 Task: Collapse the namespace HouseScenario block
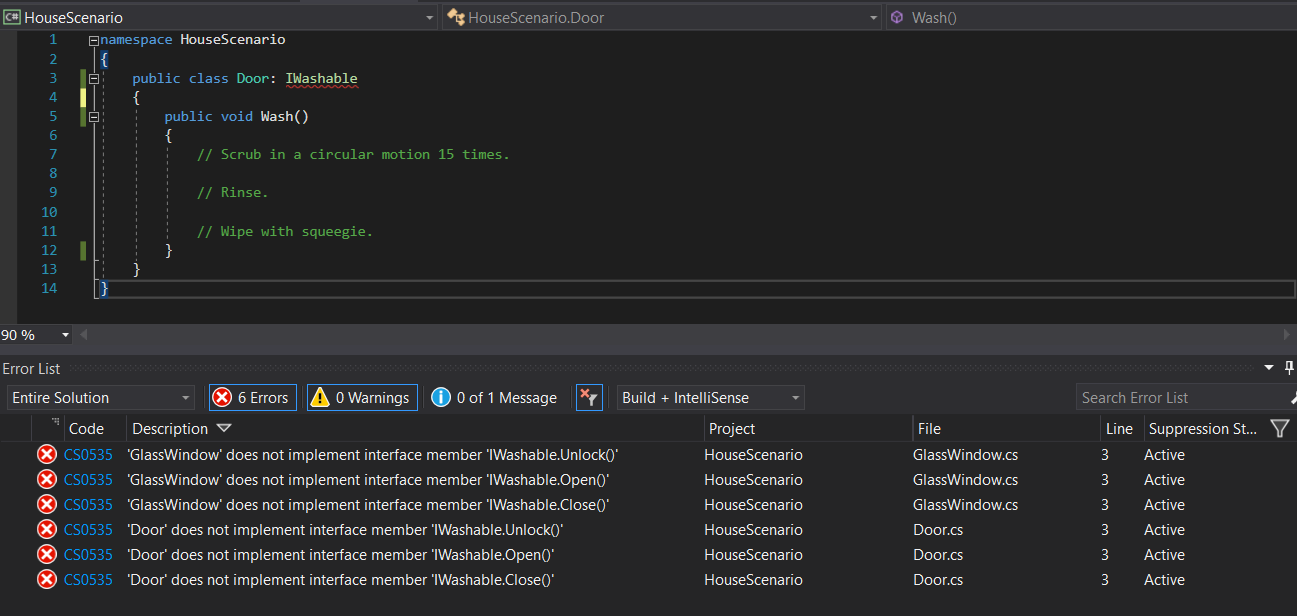click(94, 40)
